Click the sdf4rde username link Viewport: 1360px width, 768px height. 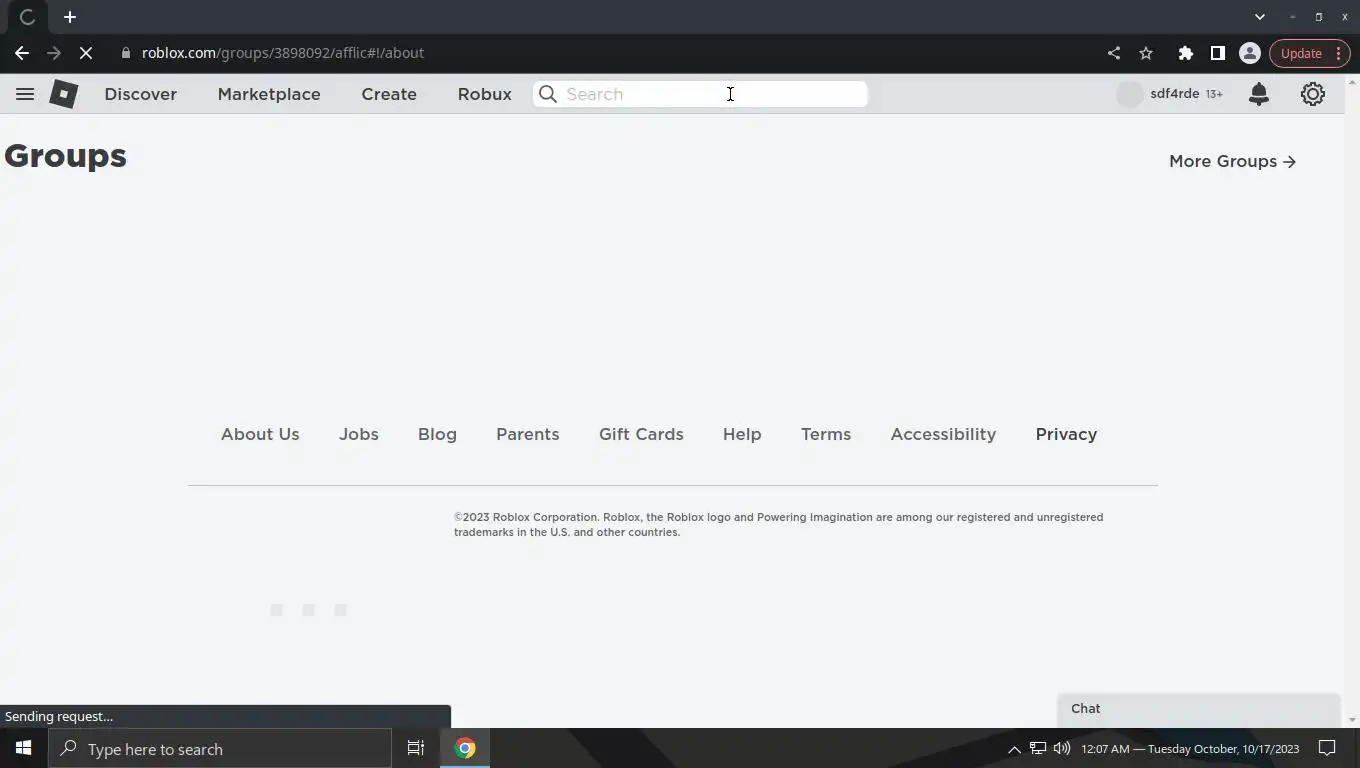point(1175,94)
